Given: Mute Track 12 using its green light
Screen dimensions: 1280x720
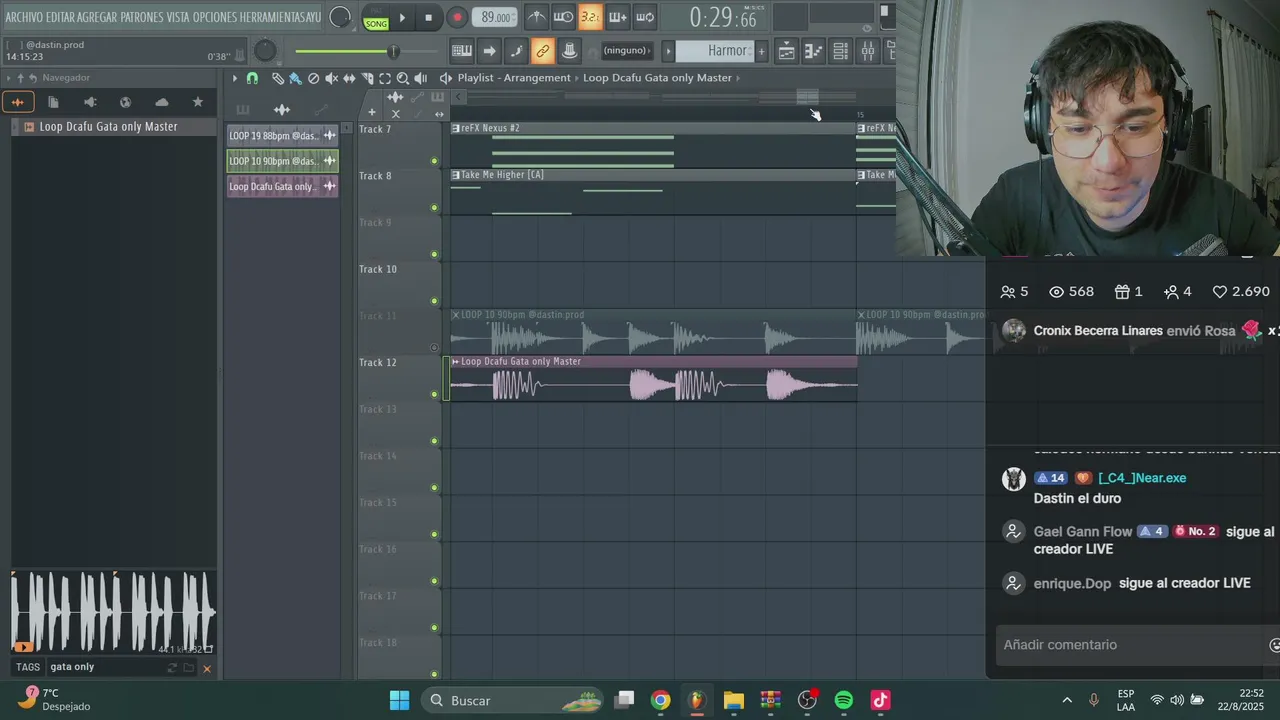Looking at the screenshot, I should pyautogui.click(x=434, y=394).
